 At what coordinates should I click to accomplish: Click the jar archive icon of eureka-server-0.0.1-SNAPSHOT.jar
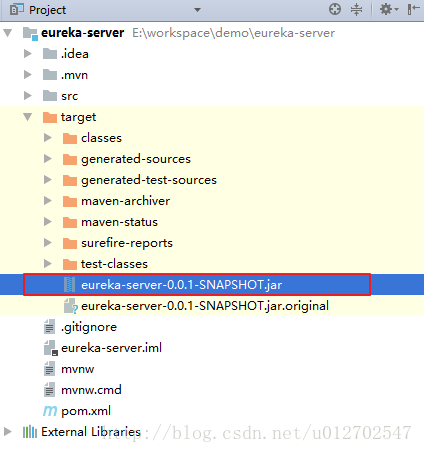69,285
